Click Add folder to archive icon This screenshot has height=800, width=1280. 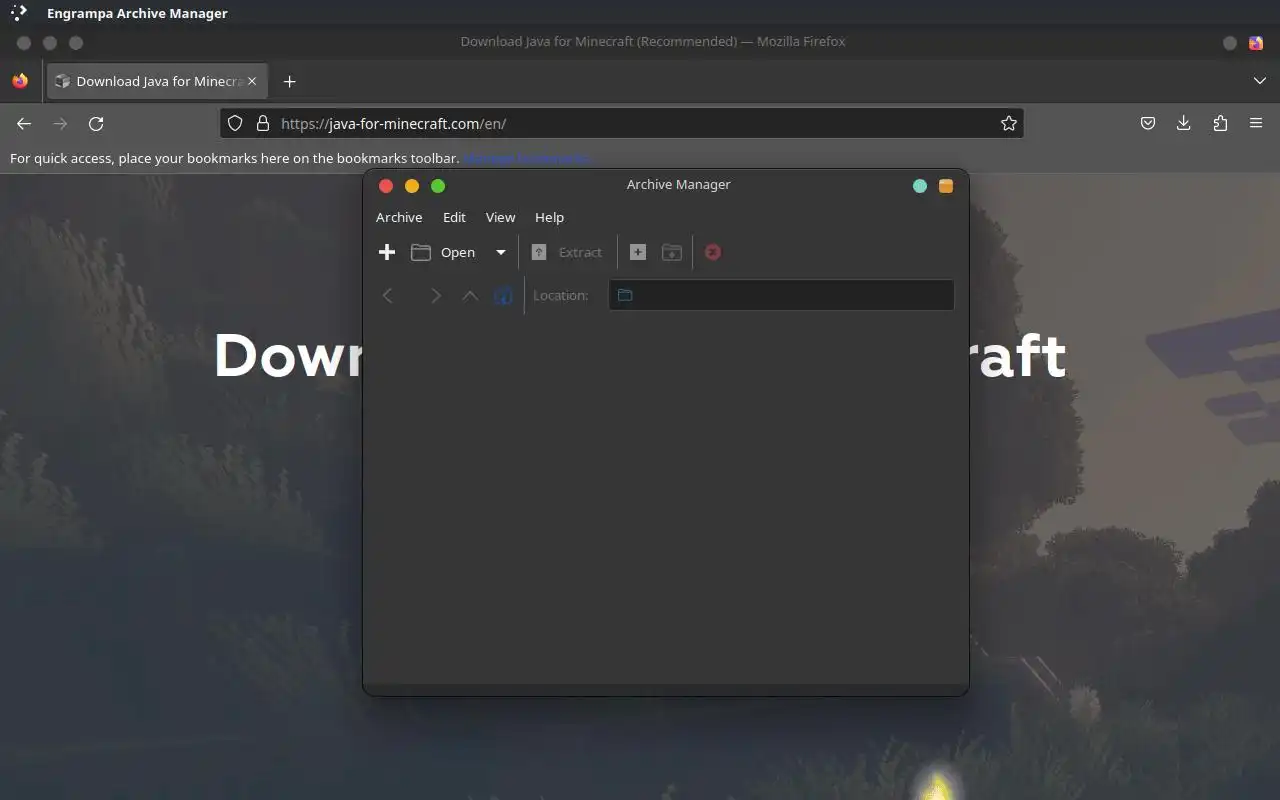[672, 252]
